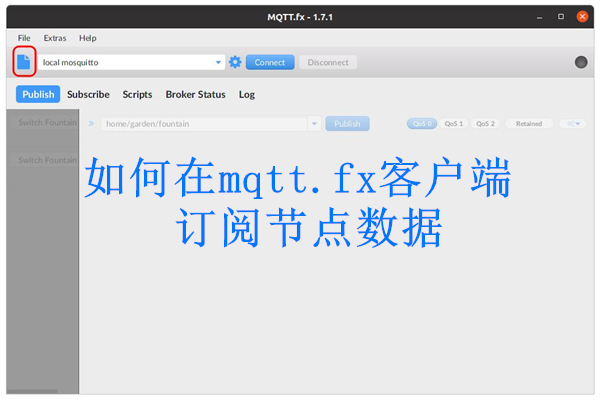Viewport: 600px width, 400px height.
Task: Switch to the Publish tab
Action: click(38, 94)
